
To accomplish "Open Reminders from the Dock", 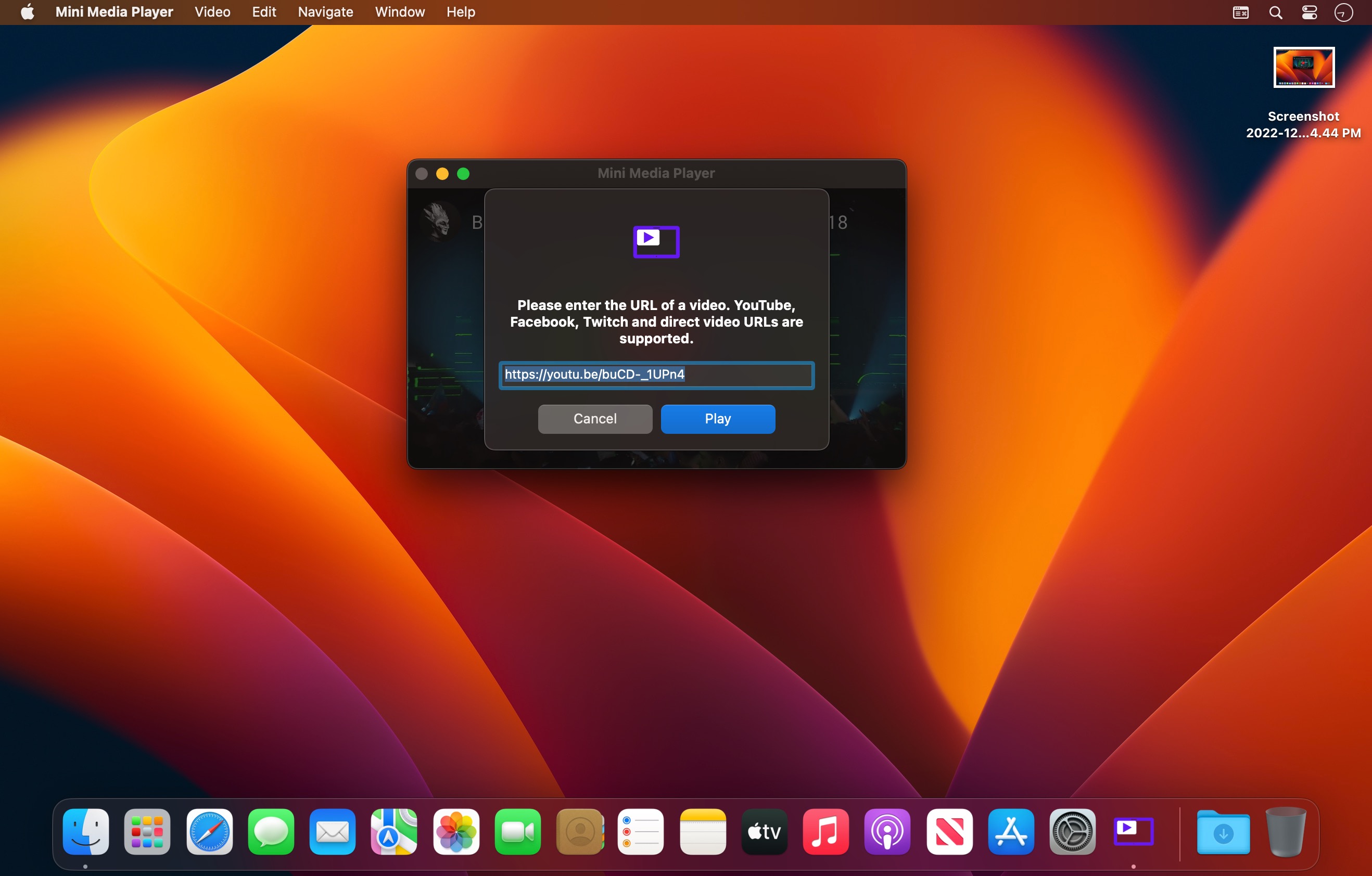I will point(640,831).
